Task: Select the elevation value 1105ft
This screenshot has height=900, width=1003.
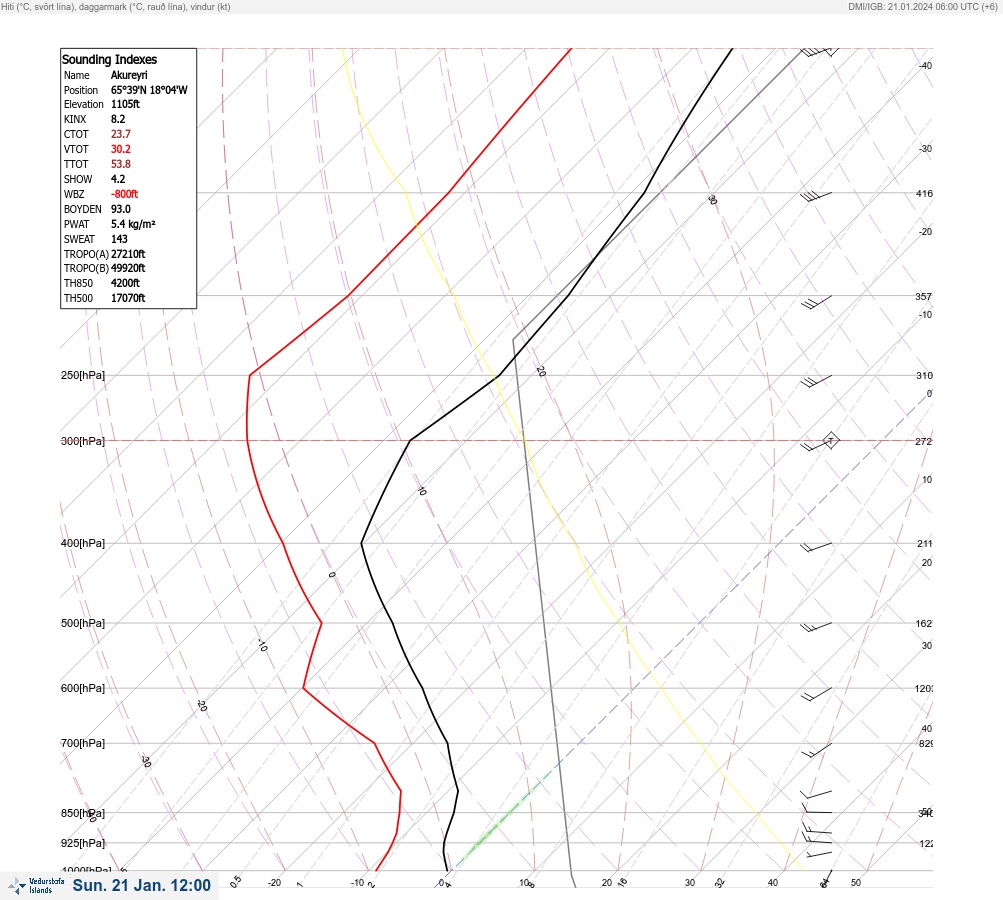Action: coord(125,104)
